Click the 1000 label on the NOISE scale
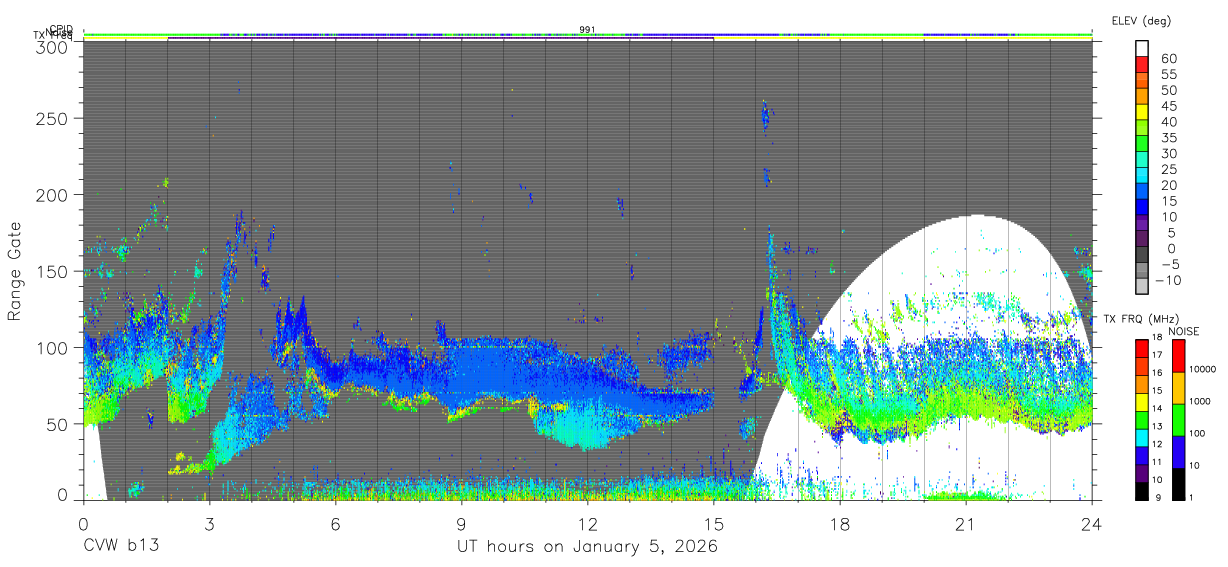The height and width of the screenshot is (567, 1228). [1200, 401]
